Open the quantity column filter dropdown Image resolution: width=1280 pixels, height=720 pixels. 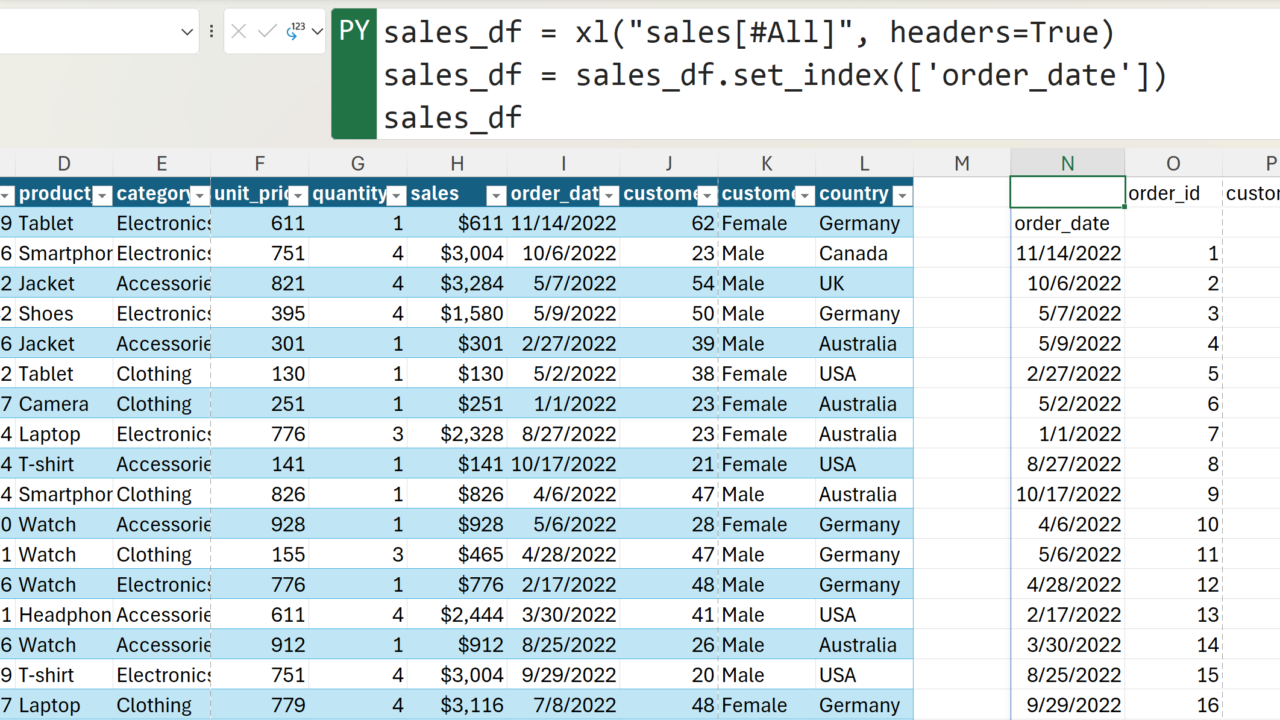[396, 195]
